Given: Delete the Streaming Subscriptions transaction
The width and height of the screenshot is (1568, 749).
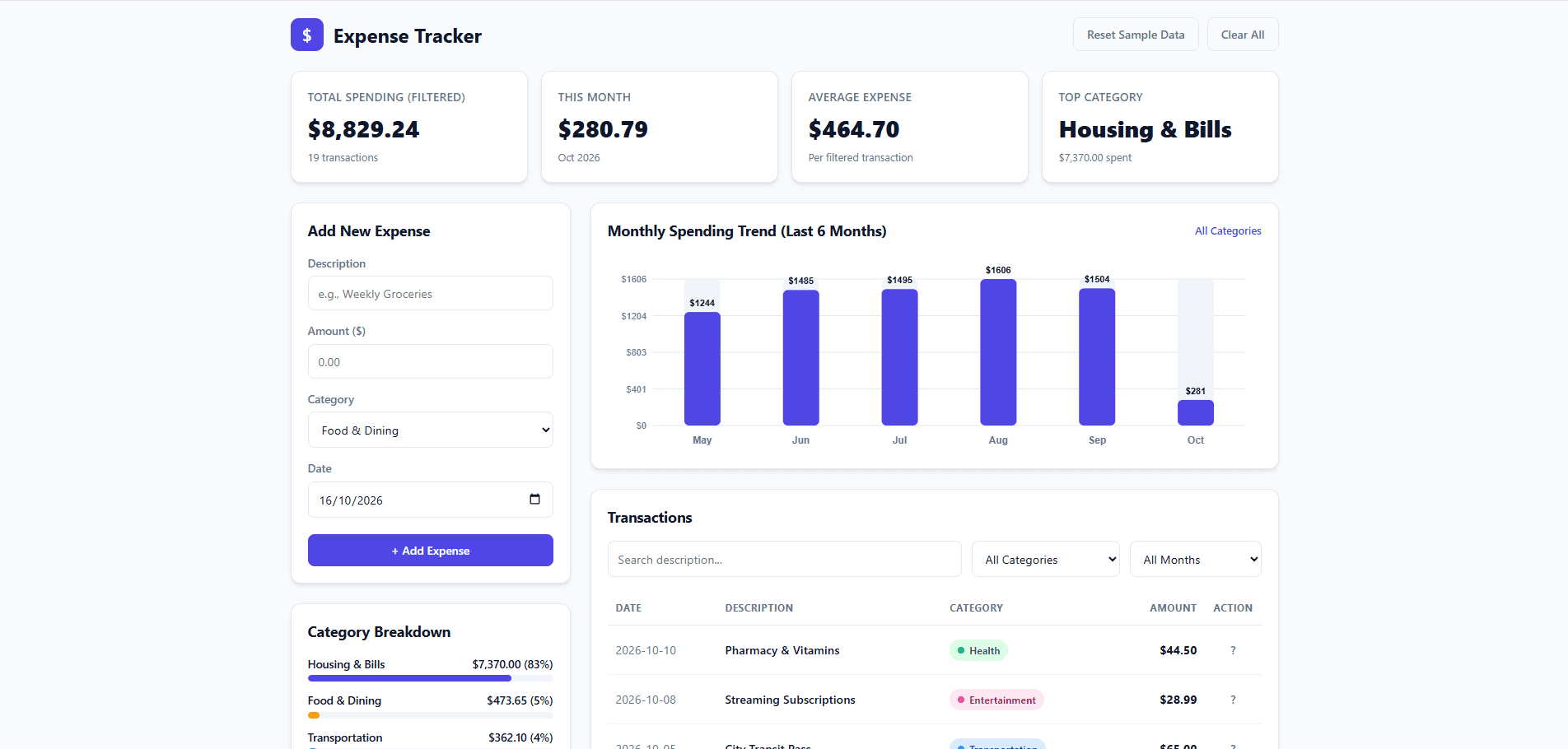Looking at the screenshot, I should (1233, 700).
